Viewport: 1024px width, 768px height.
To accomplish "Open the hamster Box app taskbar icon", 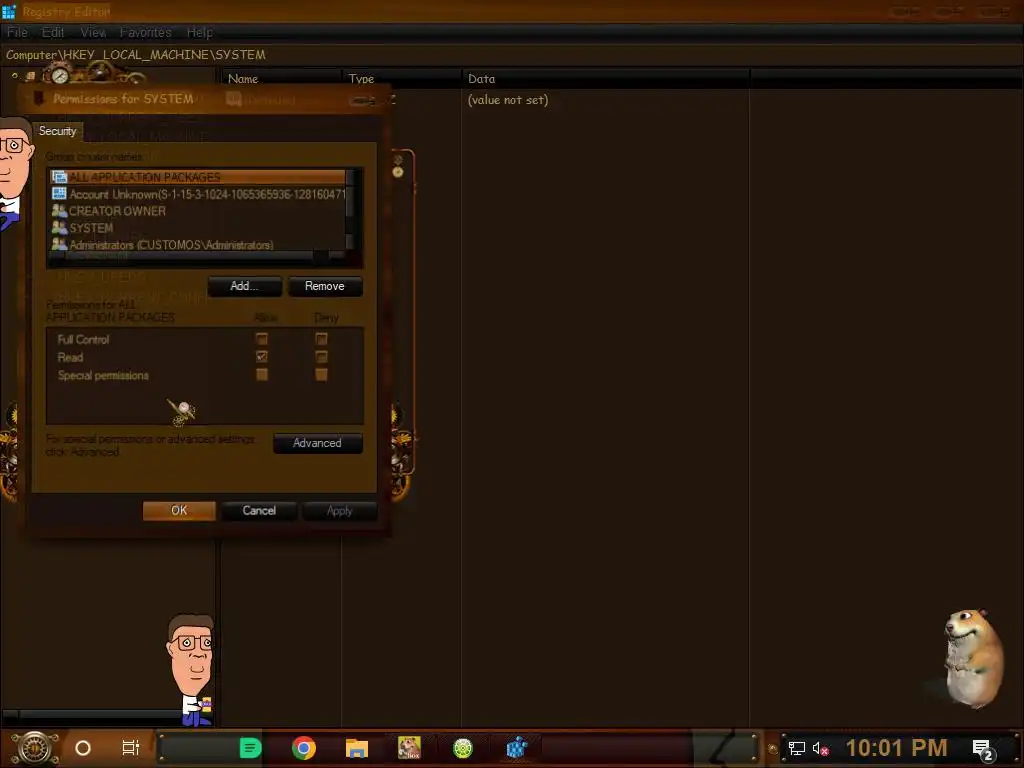I will [x=409, y=748].
